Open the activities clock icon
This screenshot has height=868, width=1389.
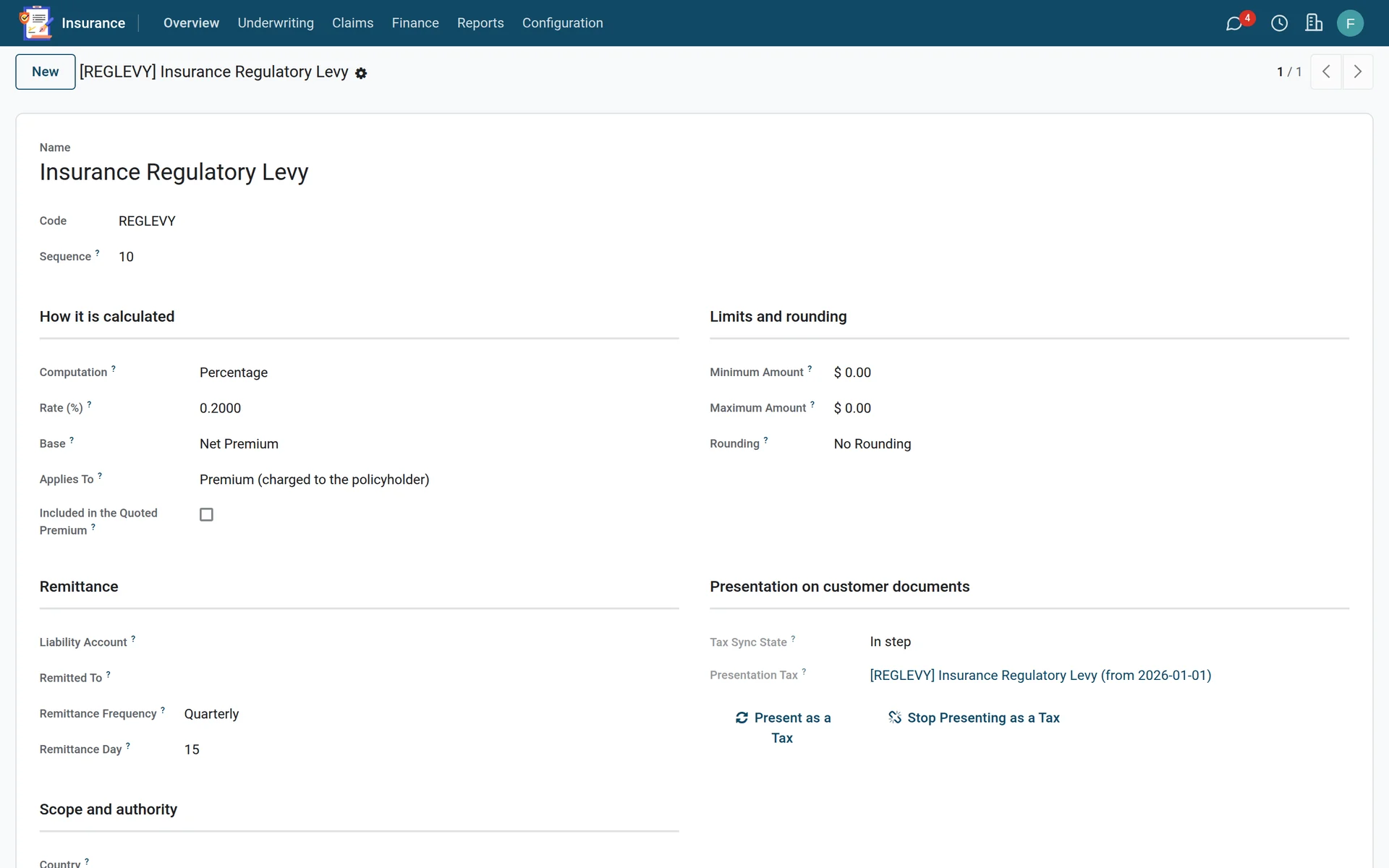[1279, 23]
